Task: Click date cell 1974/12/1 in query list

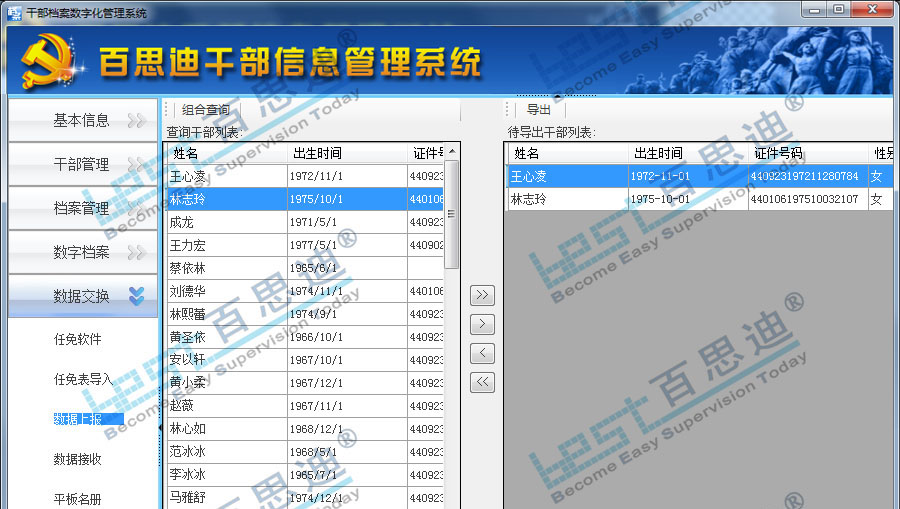Action: pyautogui.click(x=347, y=498)
